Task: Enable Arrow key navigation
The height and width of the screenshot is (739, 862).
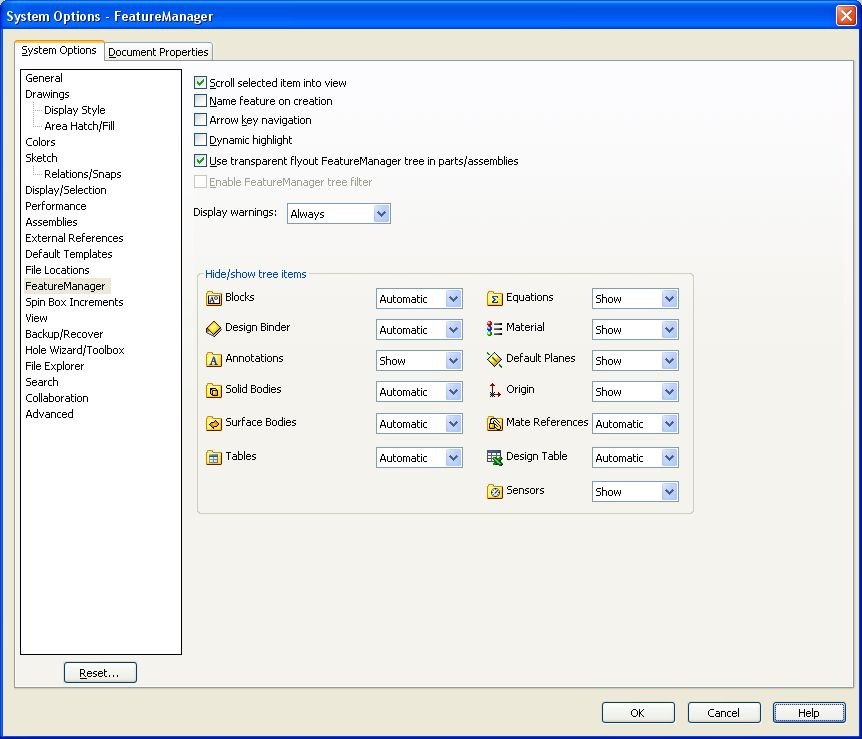Action: click(x=200, y=120)
